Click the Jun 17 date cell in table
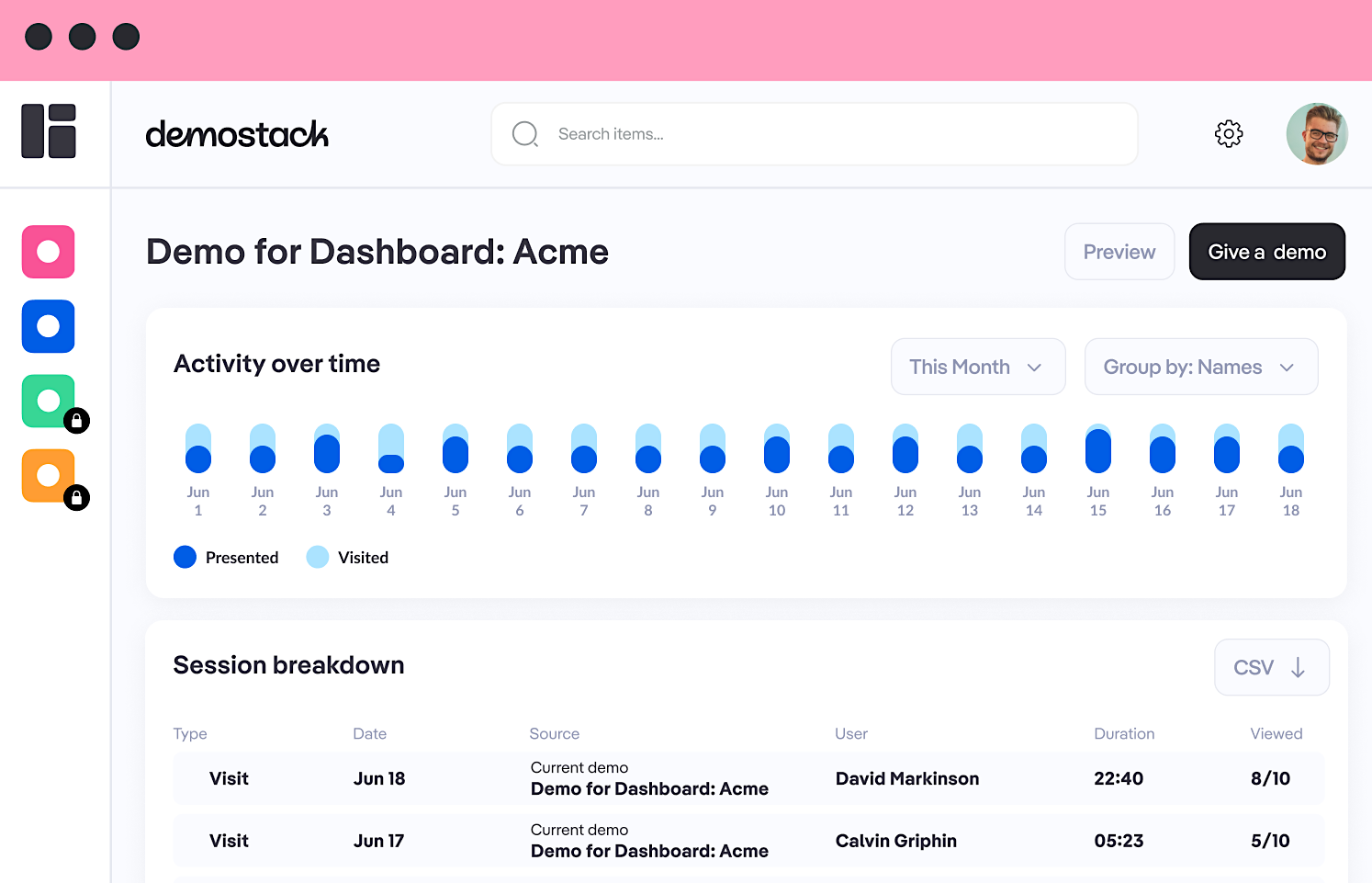Screen dimensions: 1372x883 point(378,841)
